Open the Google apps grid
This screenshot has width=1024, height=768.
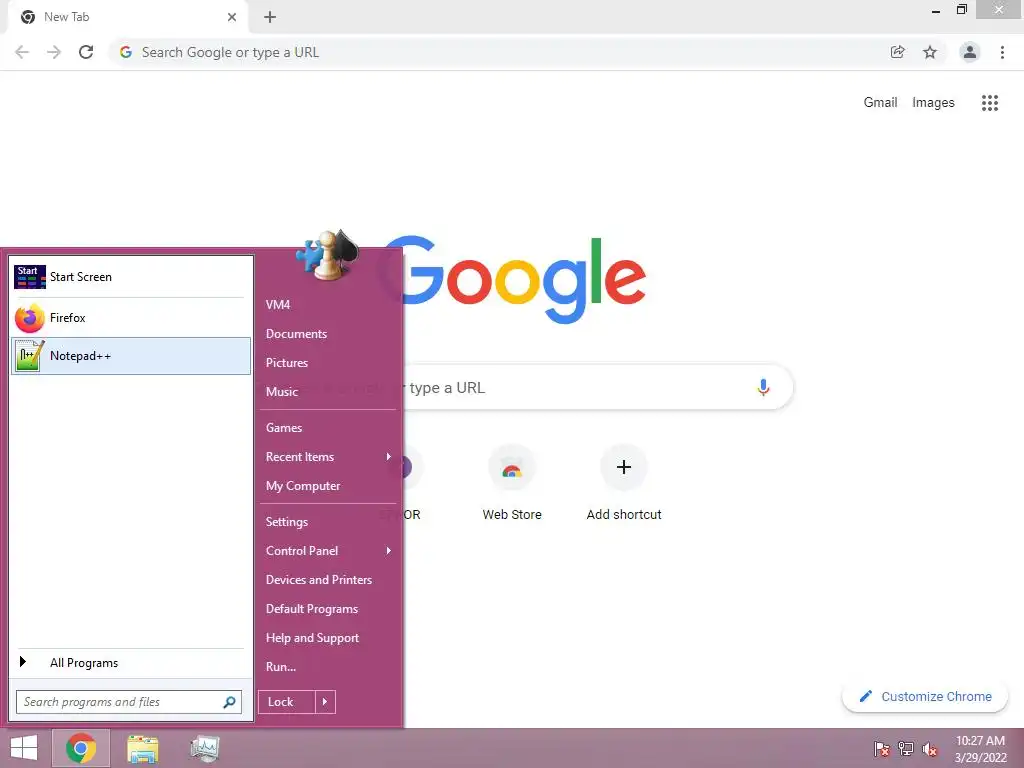(990, 103)
